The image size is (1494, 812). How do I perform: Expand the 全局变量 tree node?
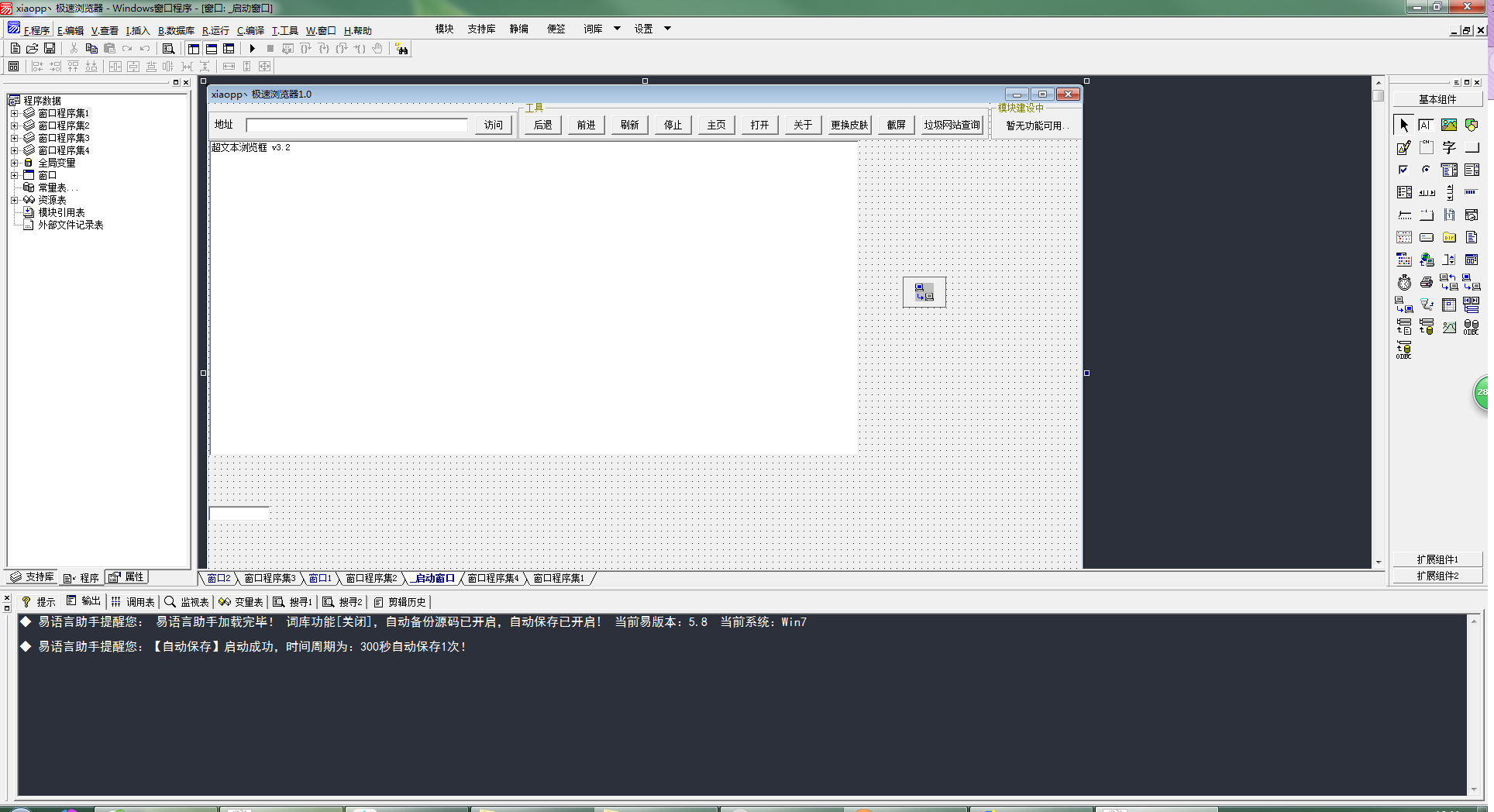tap(14, 163)
